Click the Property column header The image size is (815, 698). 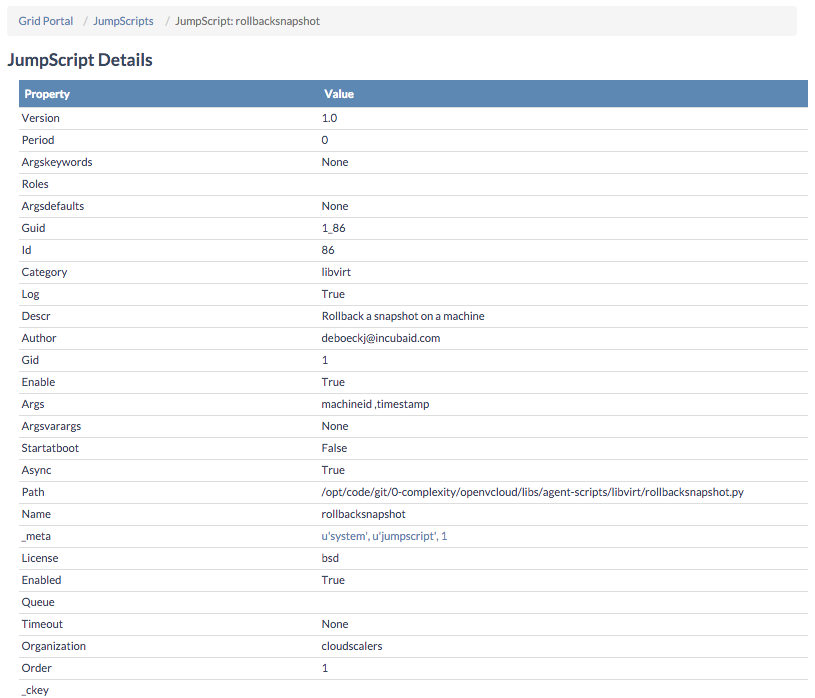pyautogui.click(x=47, y=94)
